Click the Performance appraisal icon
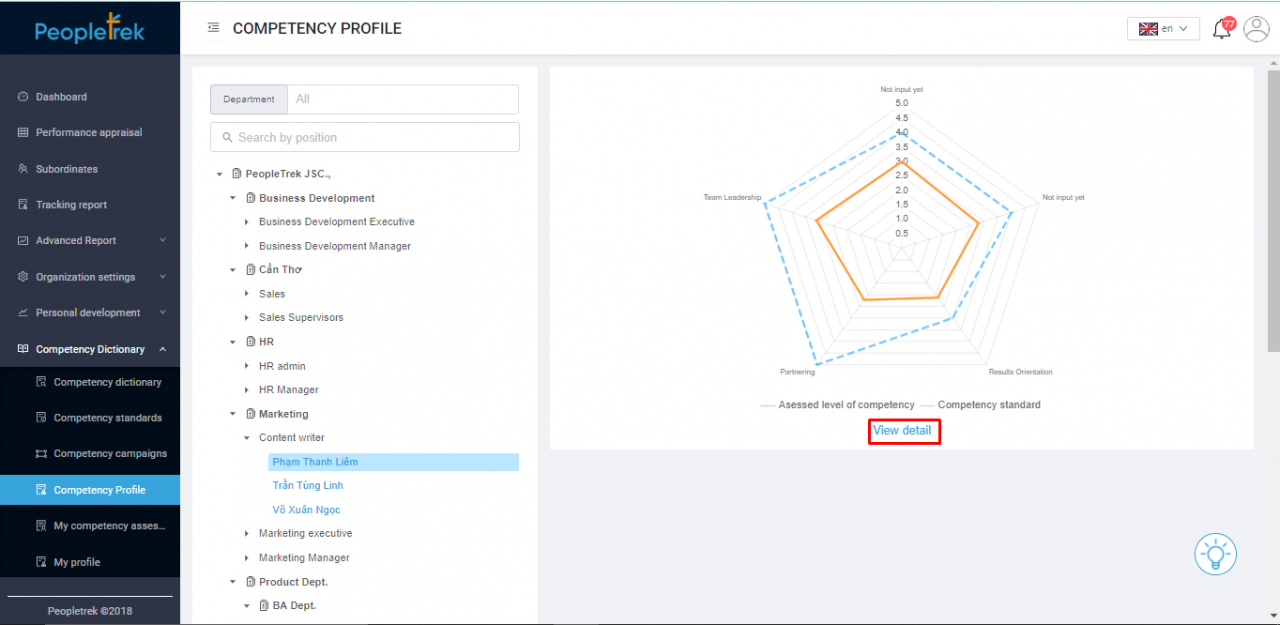 pos(22,132)
